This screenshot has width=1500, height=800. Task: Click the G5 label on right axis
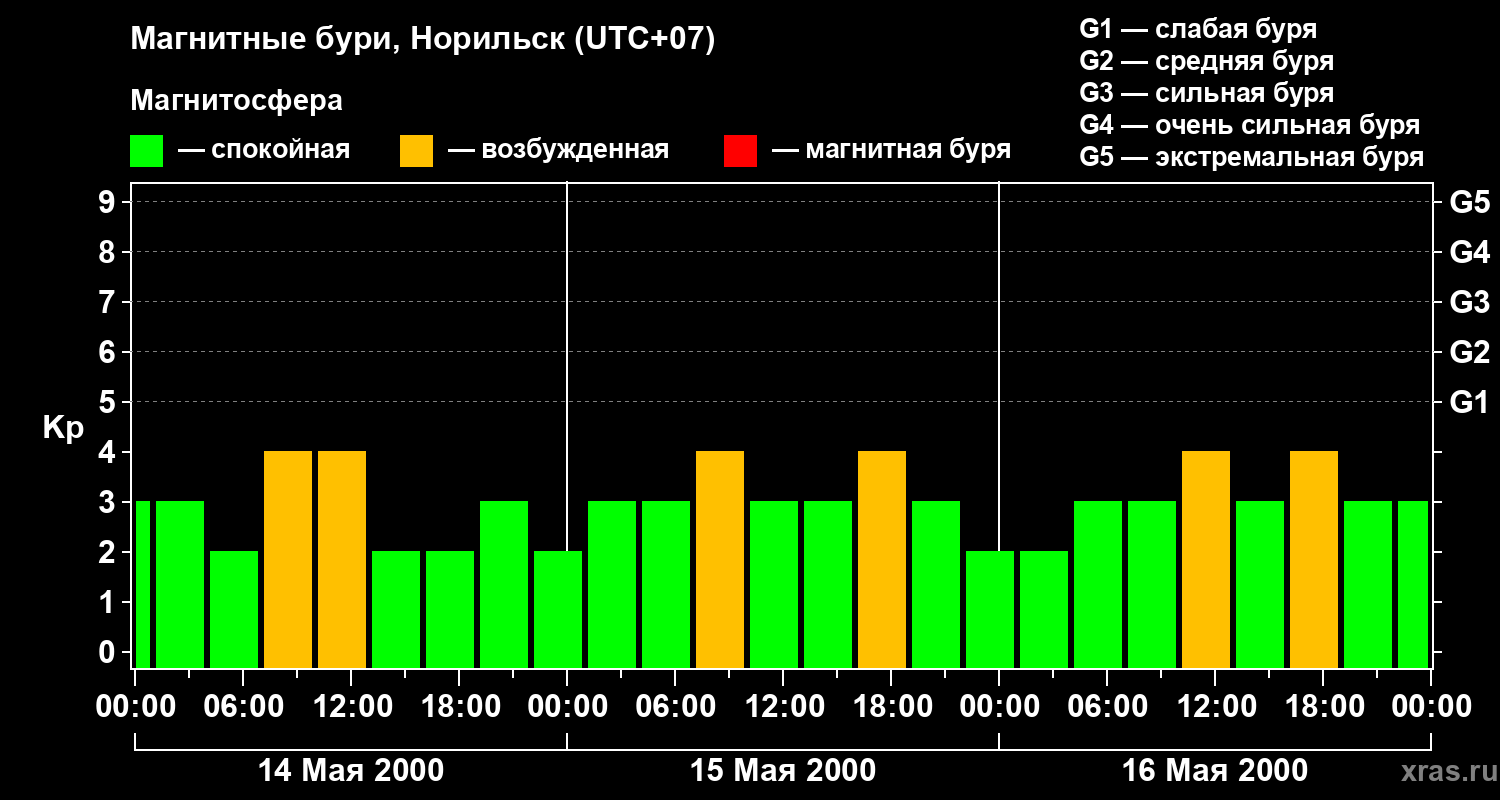[1469, 203]
